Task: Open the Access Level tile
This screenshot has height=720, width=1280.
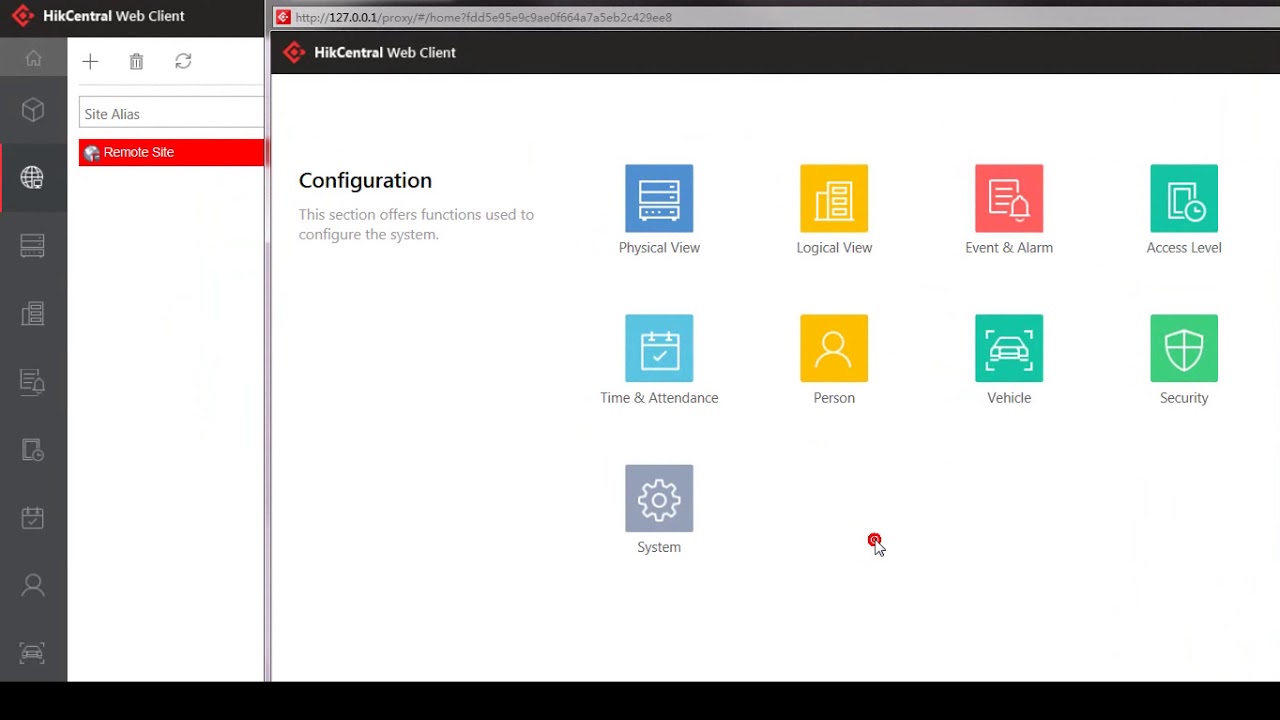Action: 1184,198
